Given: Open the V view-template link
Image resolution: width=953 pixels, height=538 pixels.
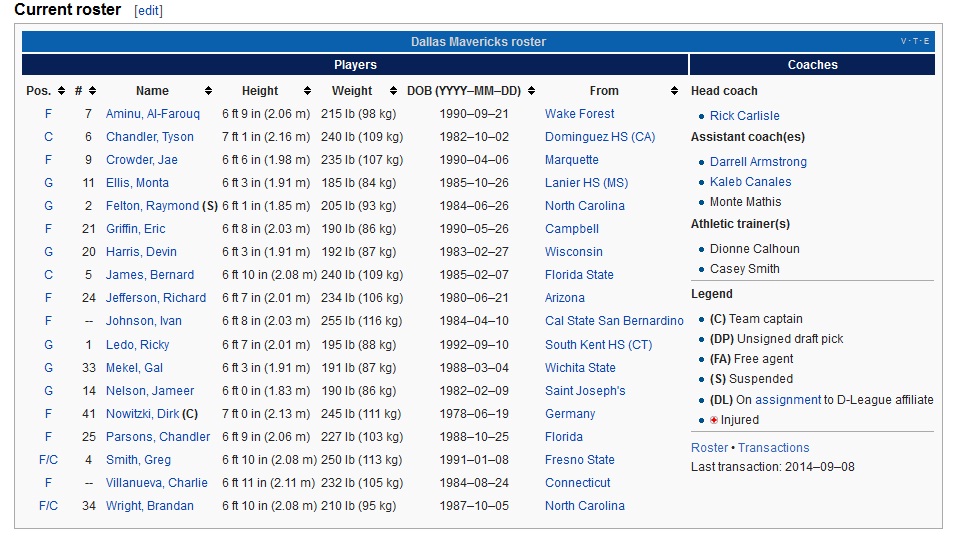Looking at the screenshot, I should pos(904,41).
